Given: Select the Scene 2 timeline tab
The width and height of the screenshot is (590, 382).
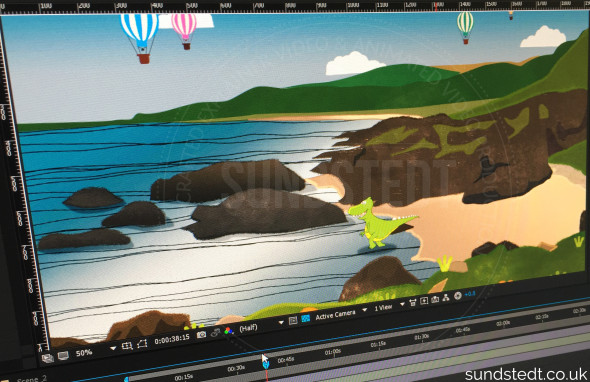Looking at the screenshot, I should coord(32,379).
